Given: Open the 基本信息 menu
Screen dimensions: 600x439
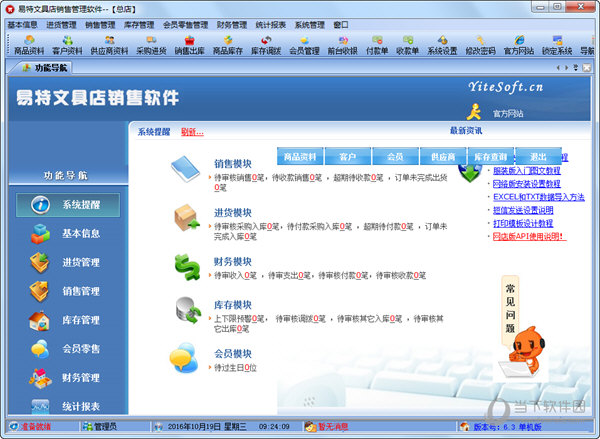Looking at the screenshot, I should point(23,25).
